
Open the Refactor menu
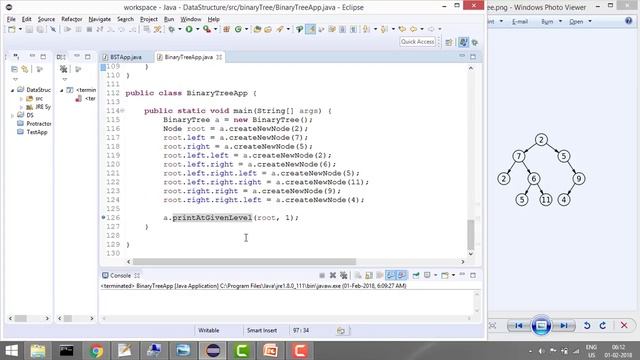pyautogui.click(x=71, y=19)
